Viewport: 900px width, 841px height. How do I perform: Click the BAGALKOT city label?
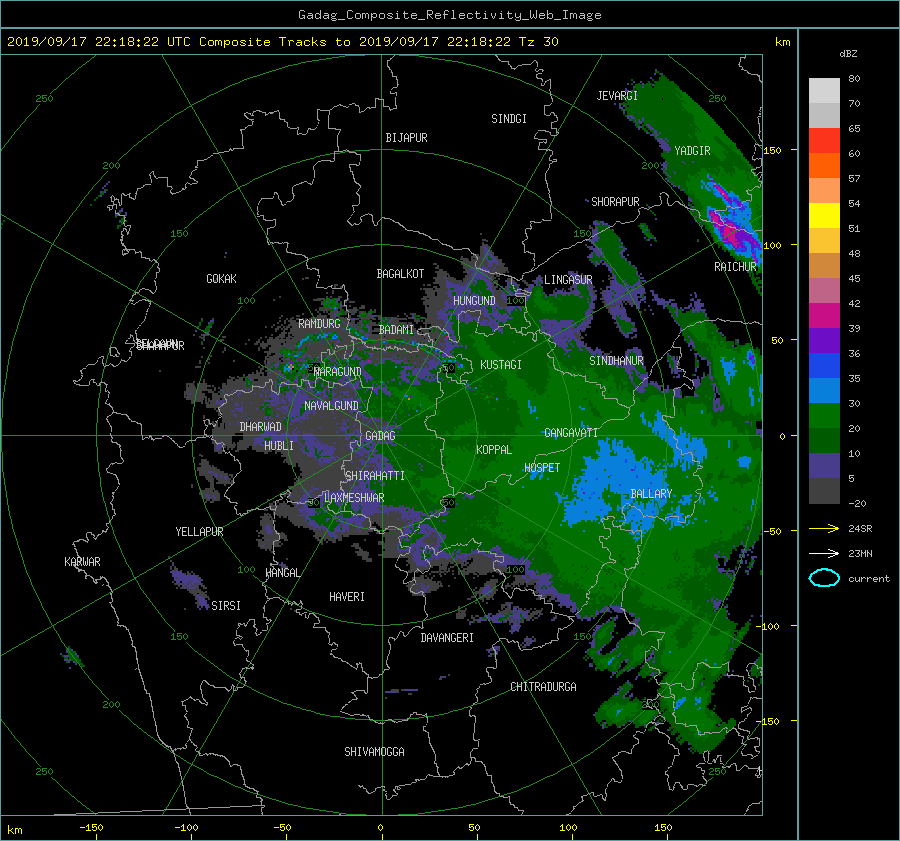coord(400,274)
